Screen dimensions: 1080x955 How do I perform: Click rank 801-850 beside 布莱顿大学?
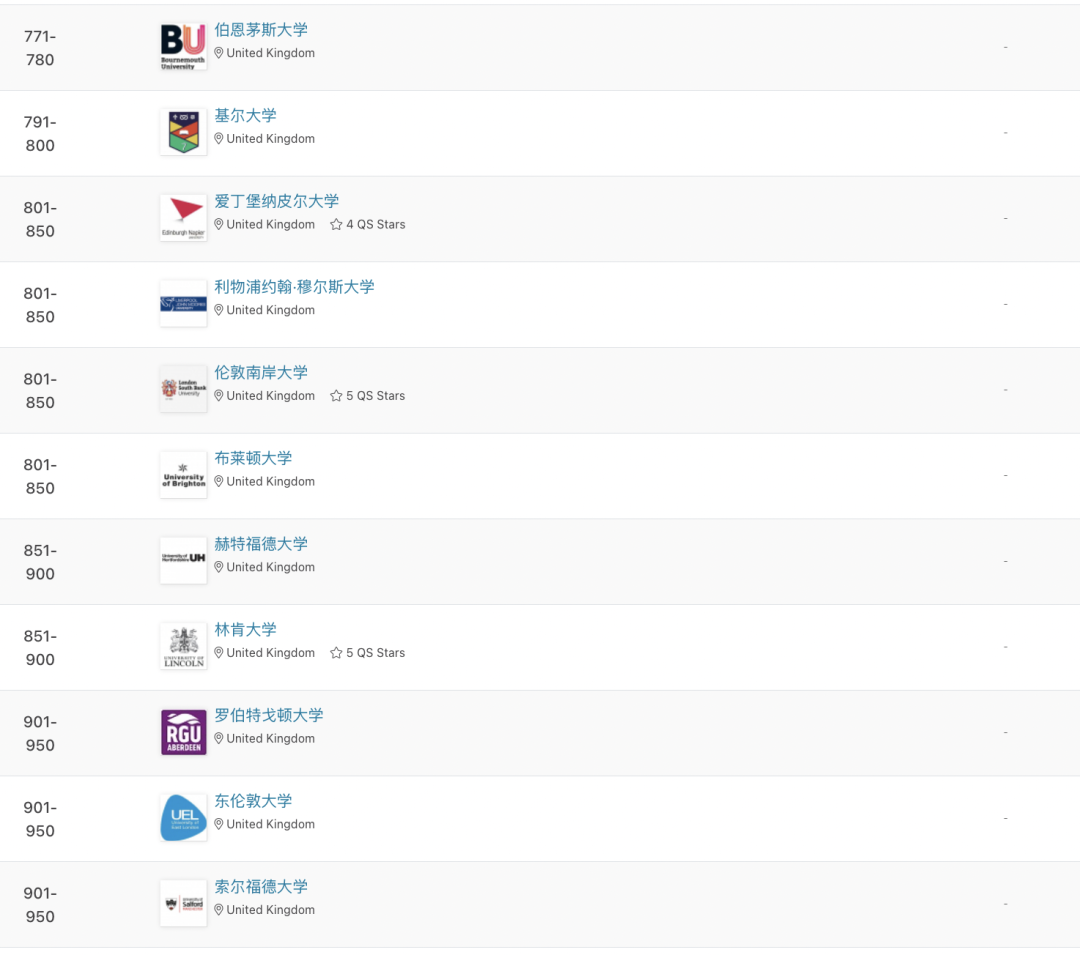tap(40, 476)
